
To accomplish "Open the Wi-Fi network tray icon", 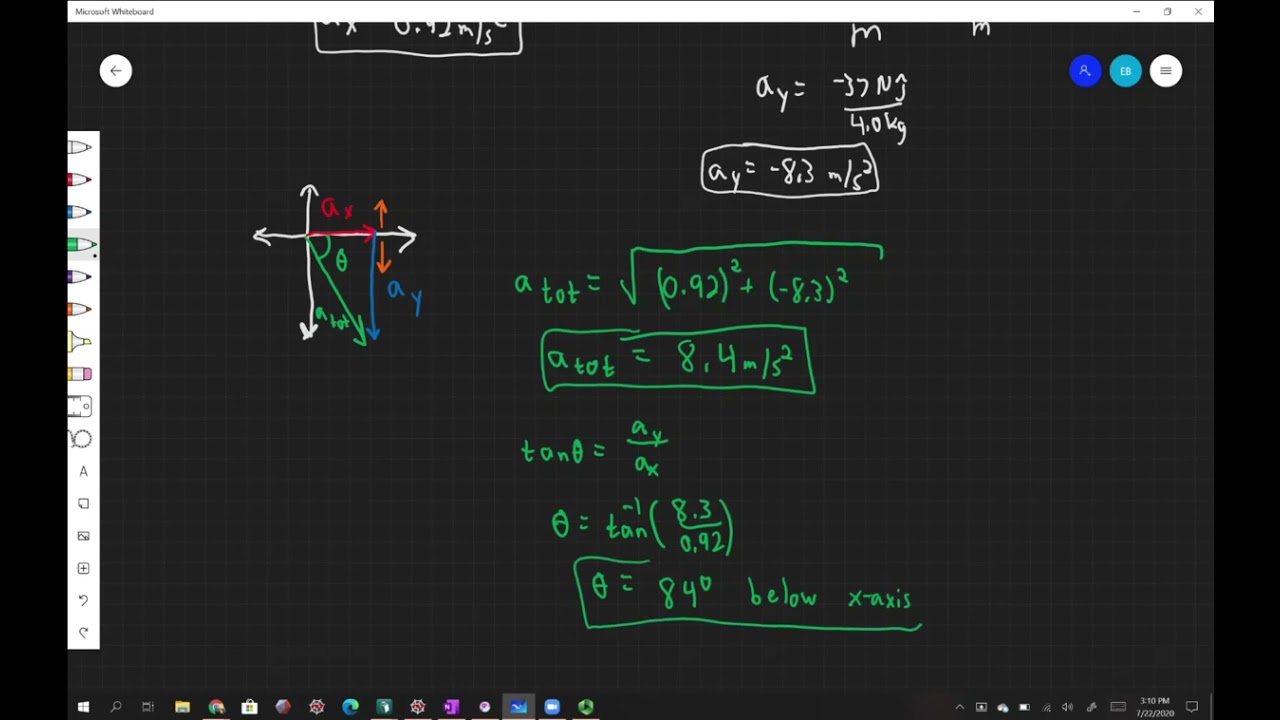I will coord(1046,707).
